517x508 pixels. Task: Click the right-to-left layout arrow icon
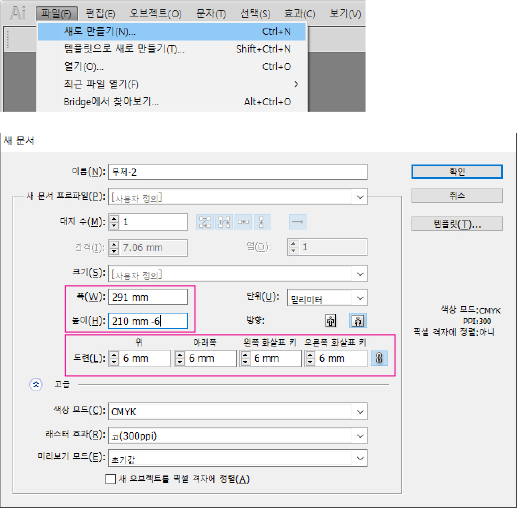(298, 222)
